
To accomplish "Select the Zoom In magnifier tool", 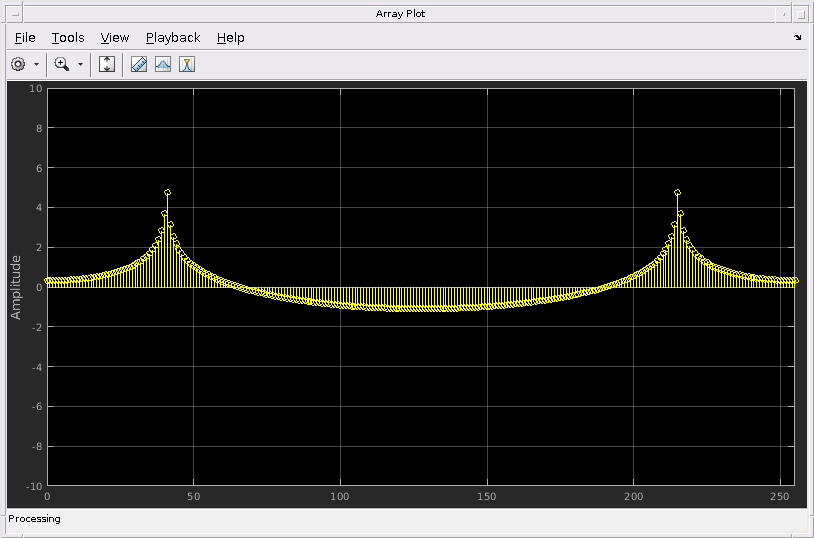I will pos(62,64).
